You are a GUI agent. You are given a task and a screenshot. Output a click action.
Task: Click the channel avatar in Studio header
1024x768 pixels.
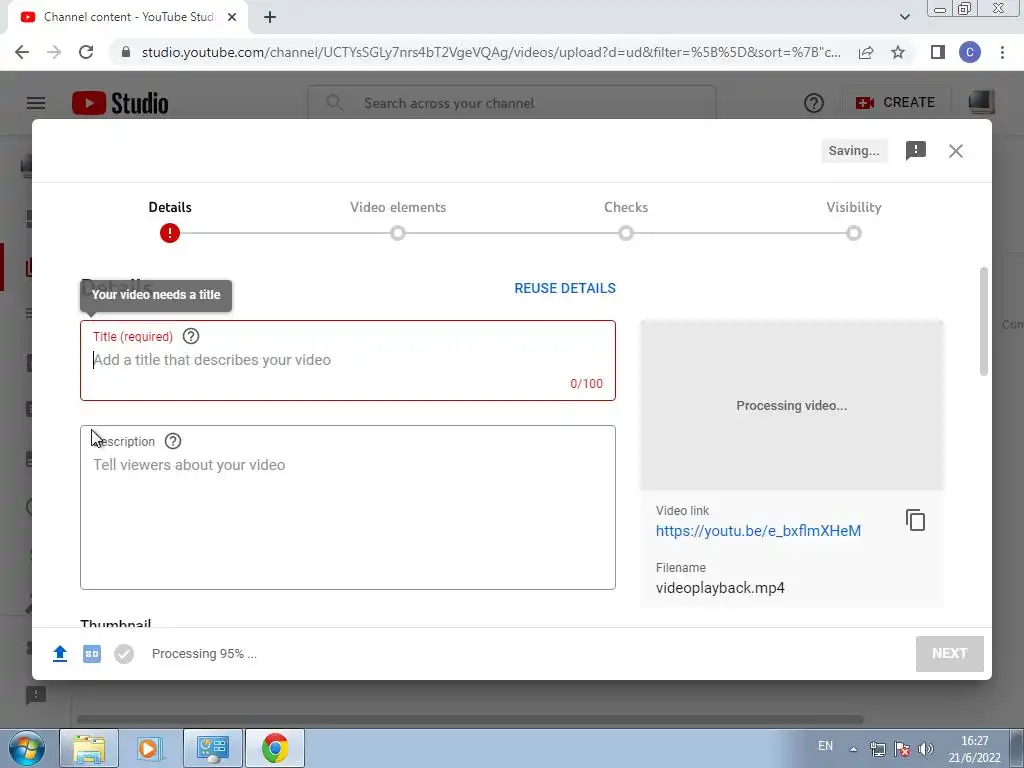[x=981, y=103]
